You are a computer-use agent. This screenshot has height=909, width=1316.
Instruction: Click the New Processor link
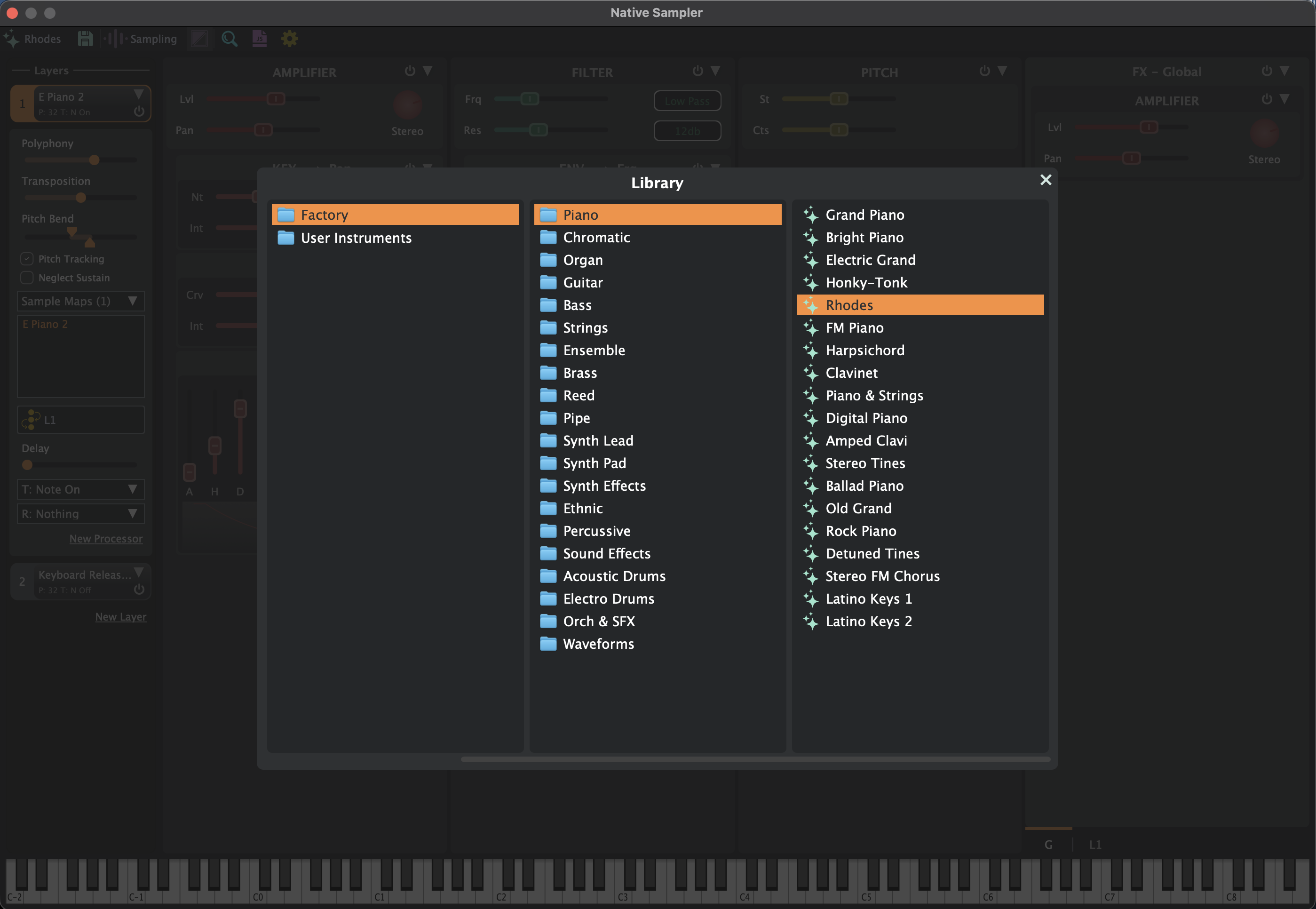tap(106, 539)
